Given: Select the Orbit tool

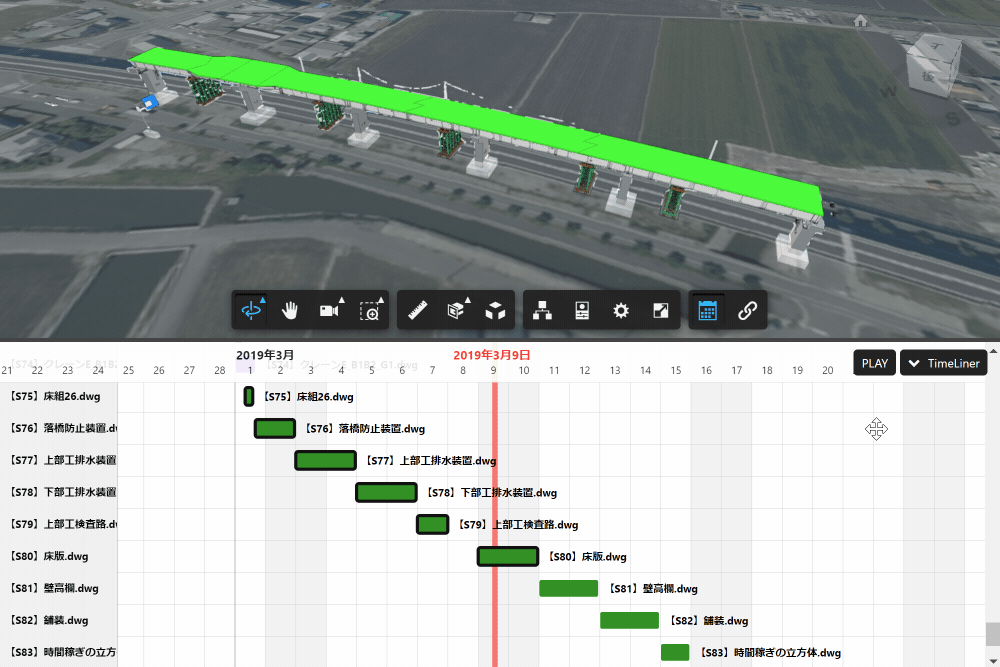Looking at the screenshot, I should tap(250, 311).
